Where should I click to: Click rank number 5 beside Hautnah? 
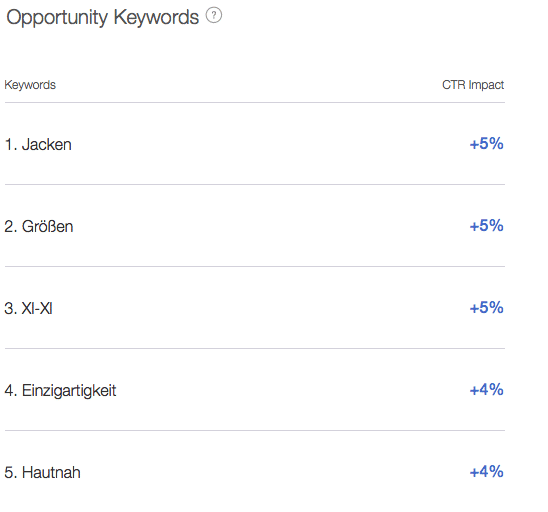11,472
